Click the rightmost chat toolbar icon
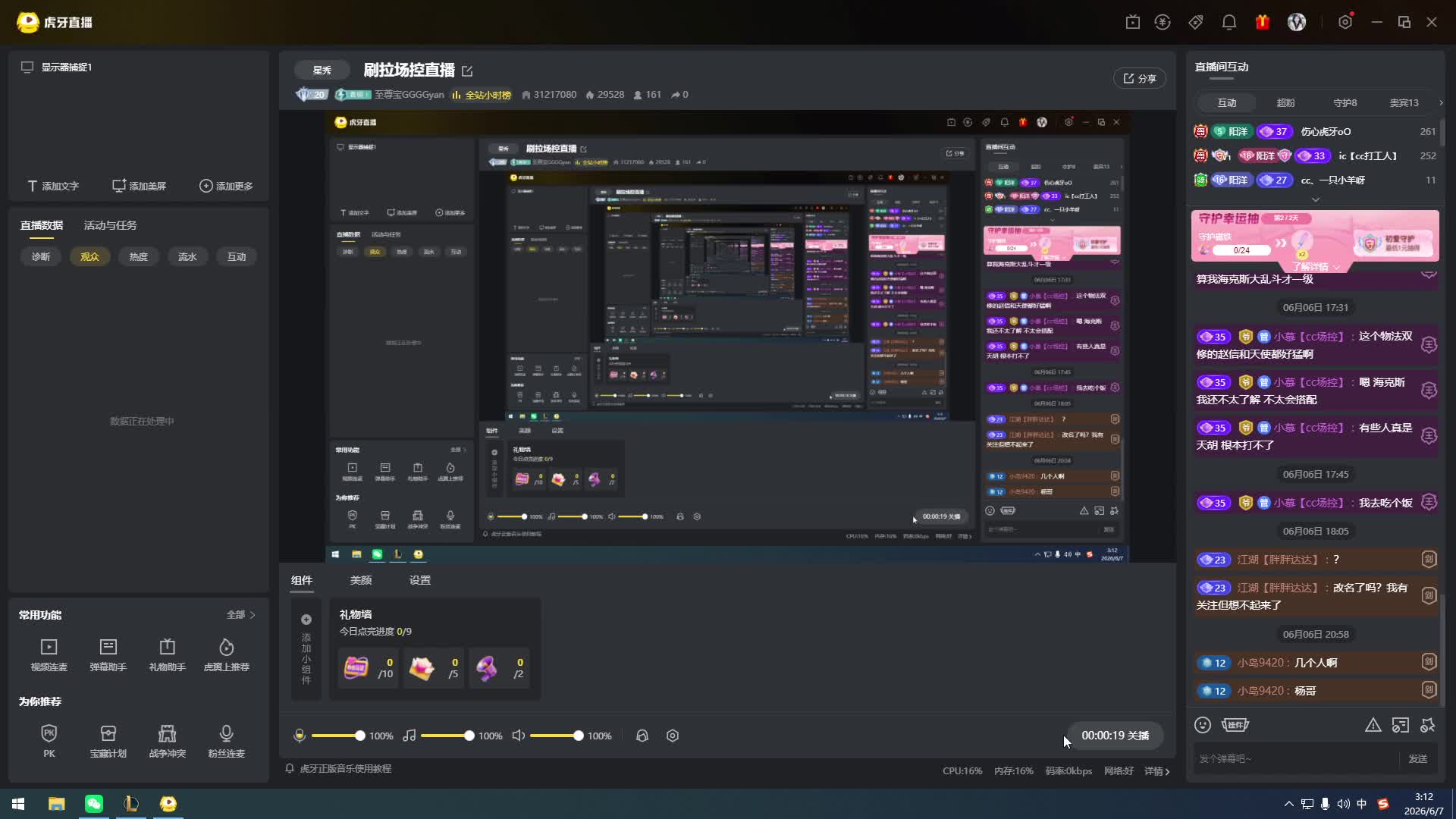 pyautogui.click(x=1428, y=725)
